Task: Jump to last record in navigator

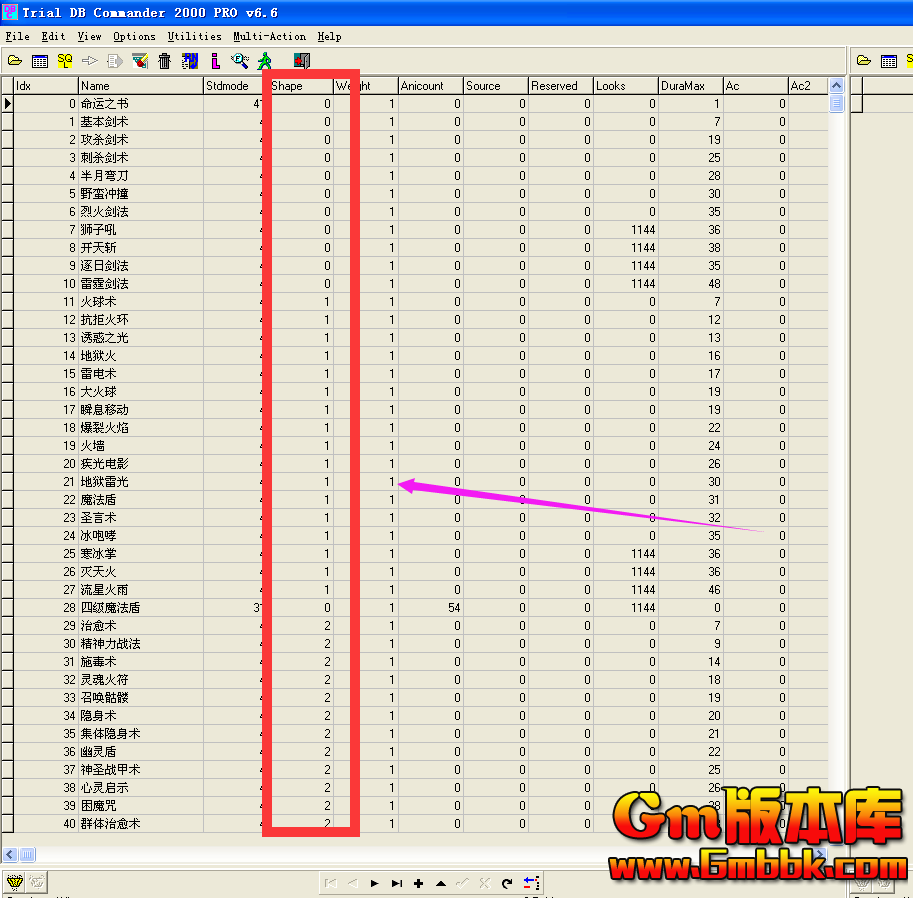Action: pyautogui.click(x=396, y=883)
